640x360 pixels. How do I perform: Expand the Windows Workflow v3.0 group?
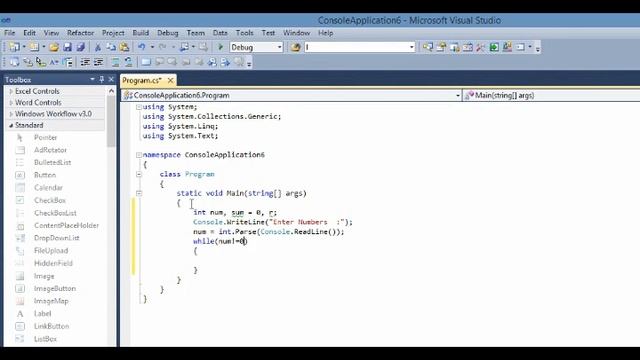tap(11, 114)
